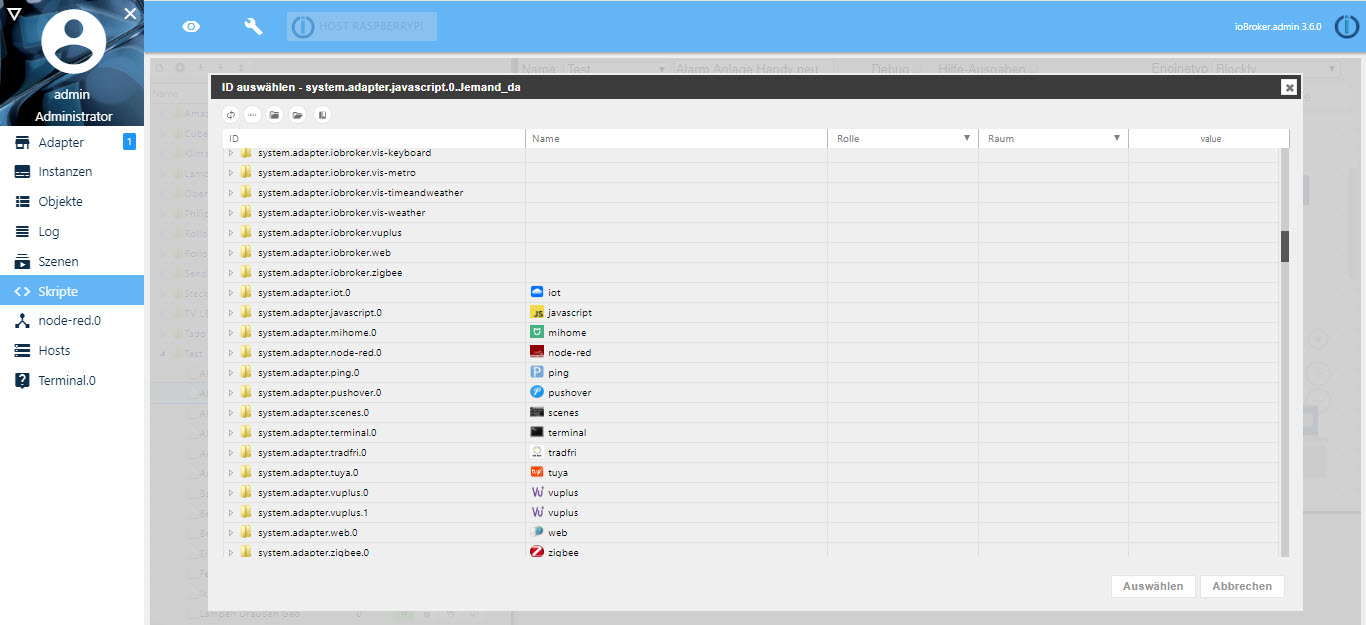Expand system.adapter.iobroker.vis-metro node

(231, 173)
